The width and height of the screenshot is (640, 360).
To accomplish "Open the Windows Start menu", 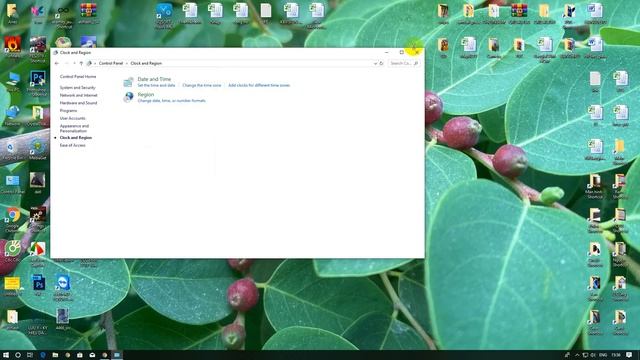I will pos(6,355).
